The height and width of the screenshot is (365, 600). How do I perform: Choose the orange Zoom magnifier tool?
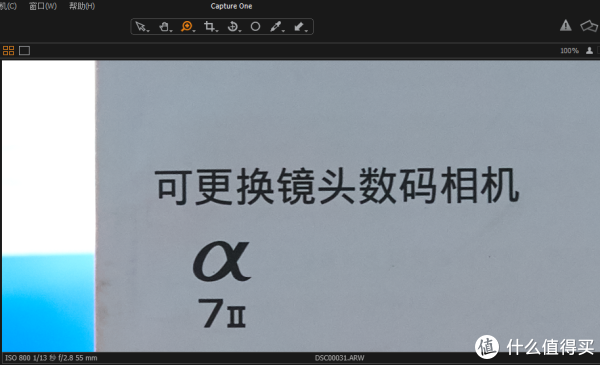(186, 26)
